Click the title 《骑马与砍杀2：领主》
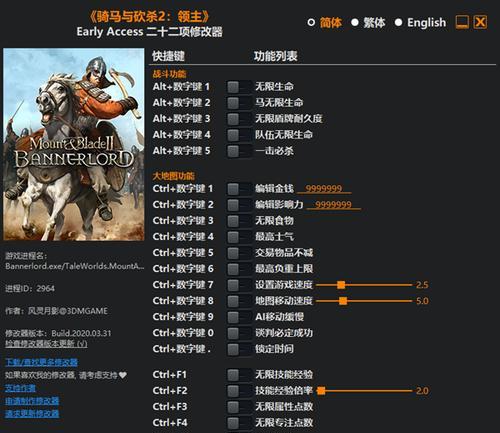The height and width of the screenshot is (433, 500). pyautogui.click(x=150, y=17)
